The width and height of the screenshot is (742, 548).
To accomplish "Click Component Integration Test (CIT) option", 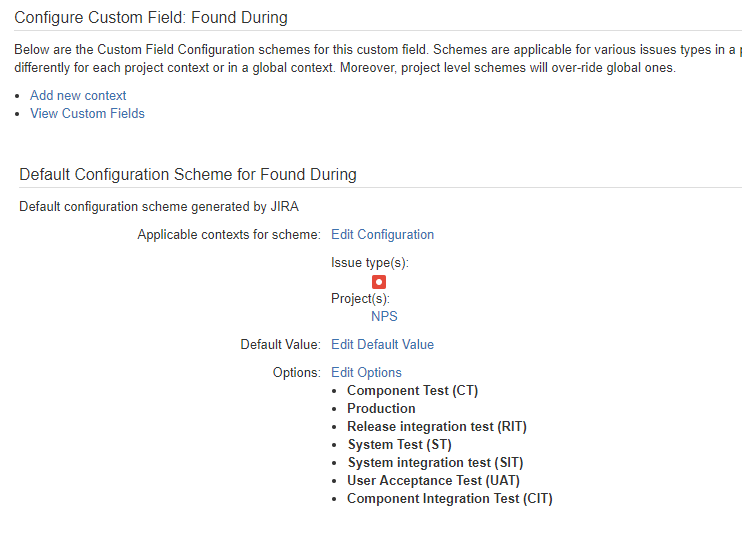I will point(450,499).
